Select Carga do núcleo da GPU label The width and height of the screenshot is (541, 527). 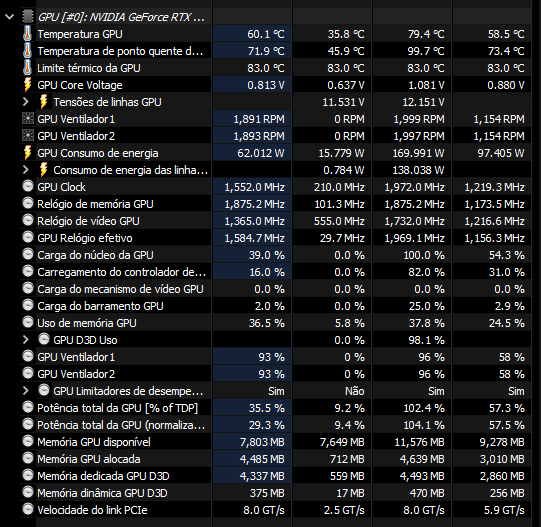(x=95, y=255)
